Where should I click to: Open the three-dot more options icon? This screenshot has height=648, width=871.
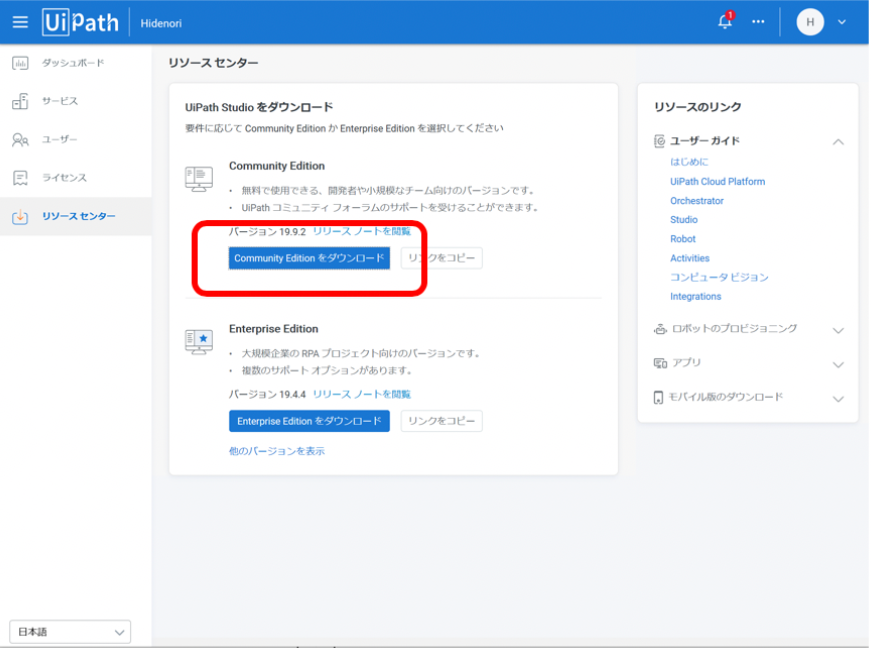pos(758,22)
